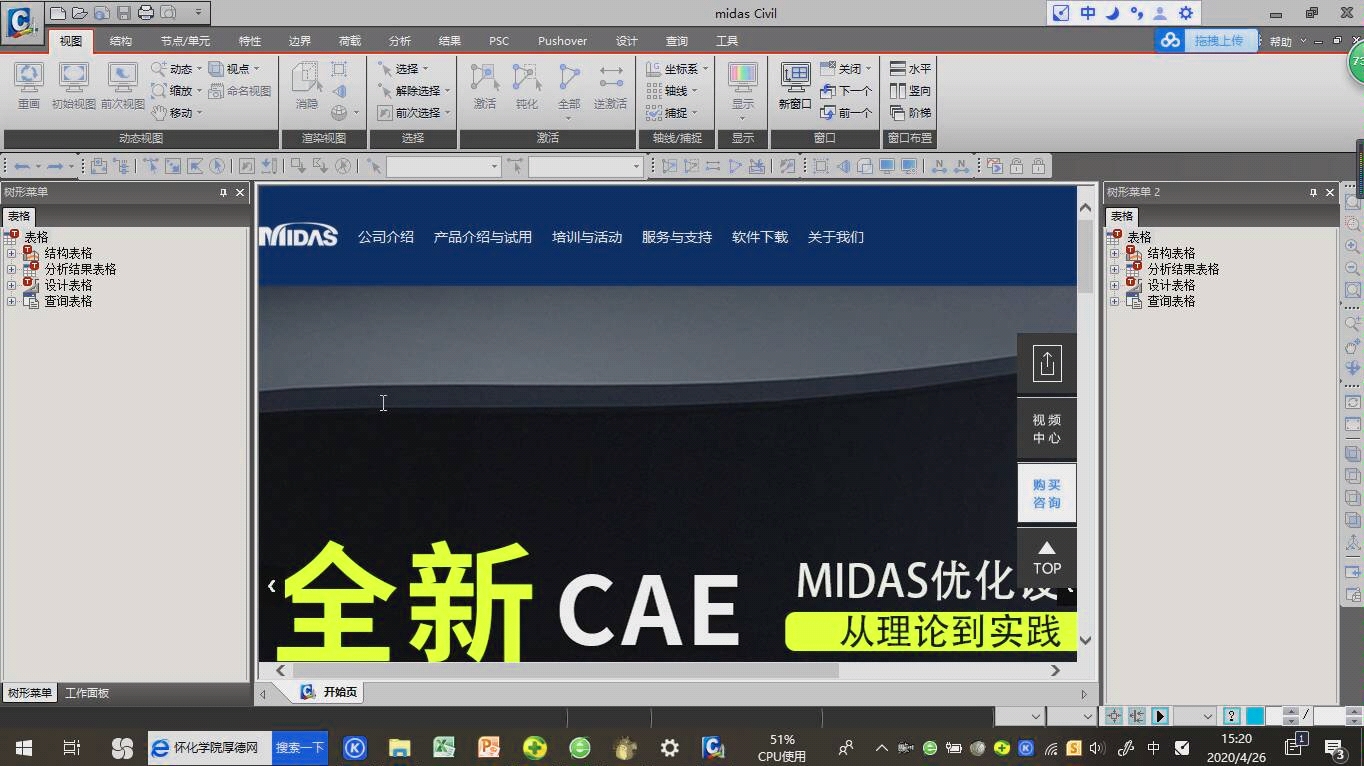Open the 结构 ribbon tab
Image resolution: width=1364 pixels, height=766 pixels.
tap(121, 41)
